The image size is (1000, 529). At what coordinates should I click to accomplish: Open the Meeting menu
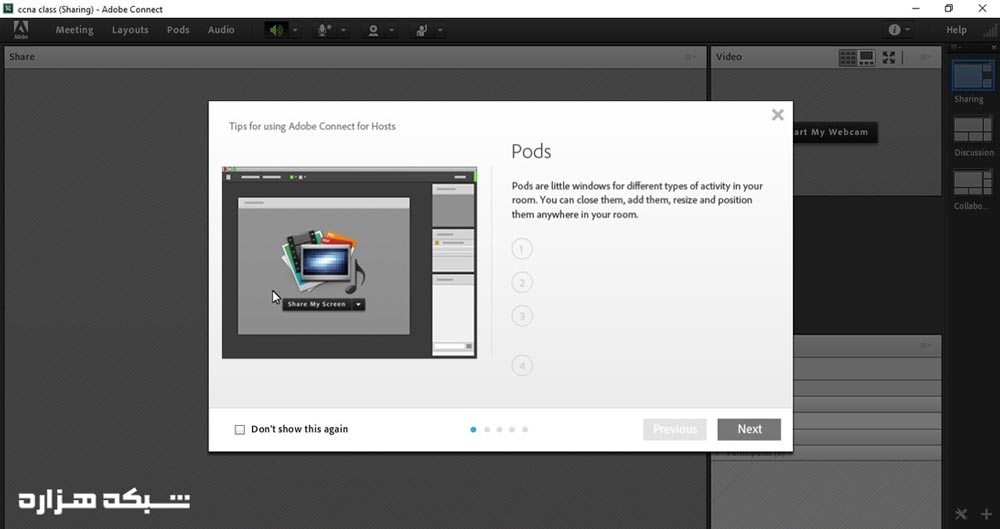pyautogui.click(x=74, y=30)
